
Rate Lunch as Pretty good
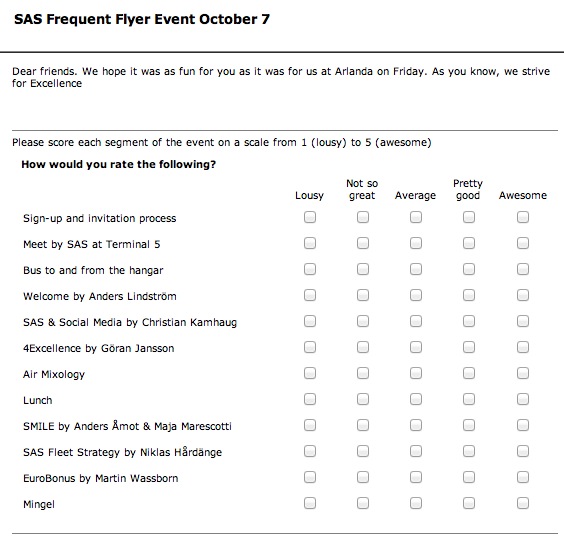click(x=469, y=399)
